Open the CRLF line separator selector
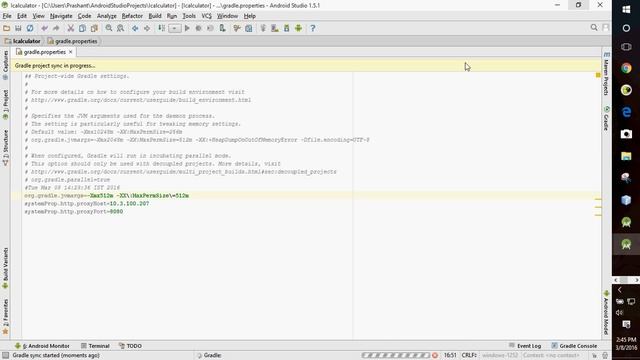The image size is (640, 360). click(469, 356)
